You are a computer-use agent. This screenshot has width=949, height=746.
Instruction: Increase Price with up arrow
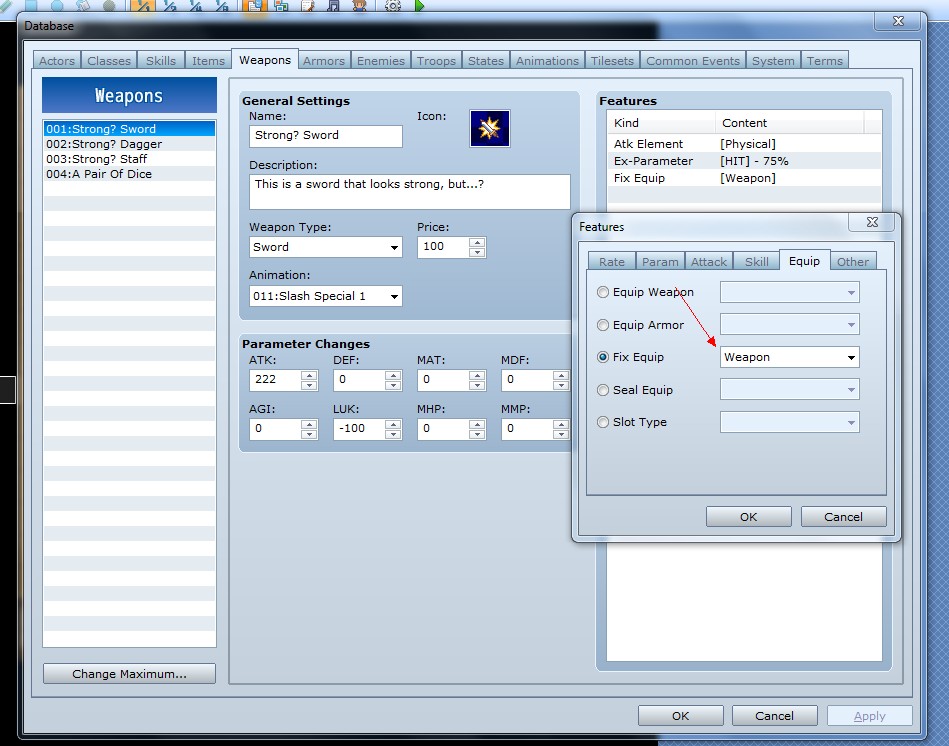[x=477, y=242]
